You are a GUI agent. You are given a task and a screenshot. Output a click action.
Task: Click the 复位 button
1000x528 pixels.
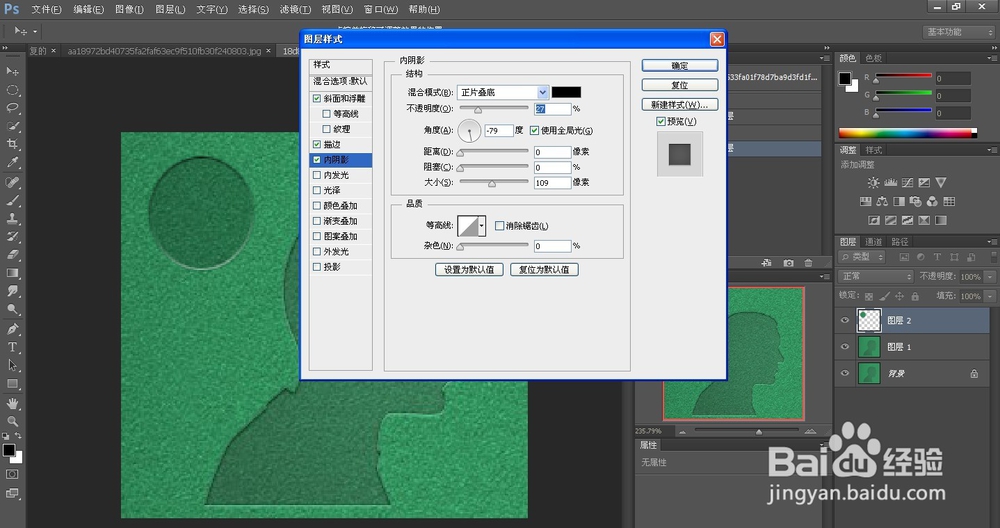click(x=680, y=85)
